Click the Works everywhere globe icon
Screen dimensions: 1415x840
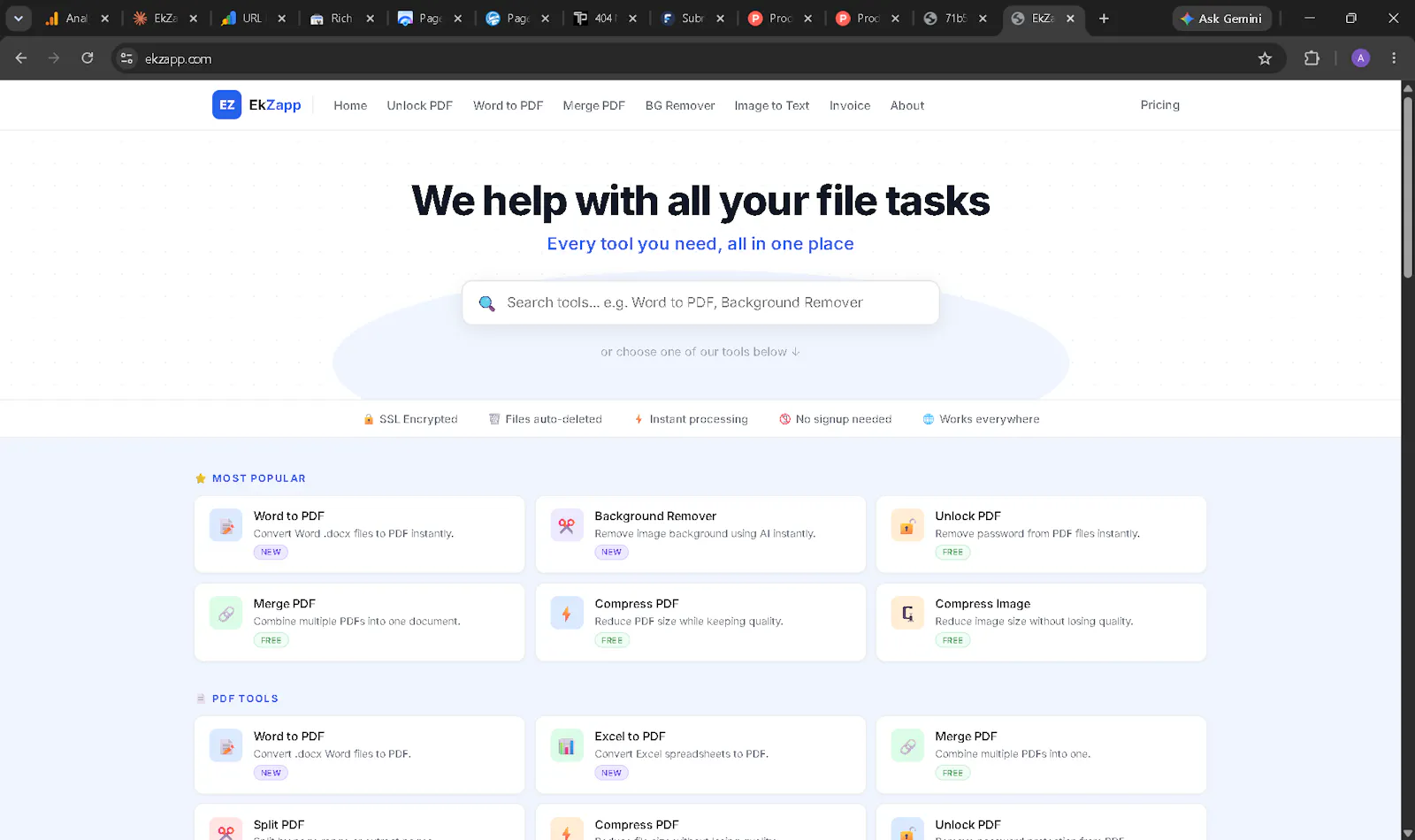(x=929, y=419)
